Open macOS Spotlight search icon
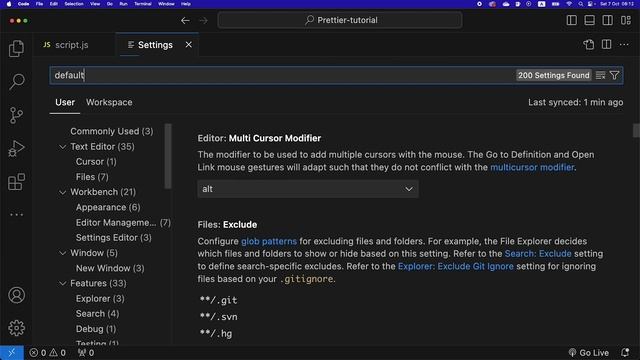 (580, 4)
